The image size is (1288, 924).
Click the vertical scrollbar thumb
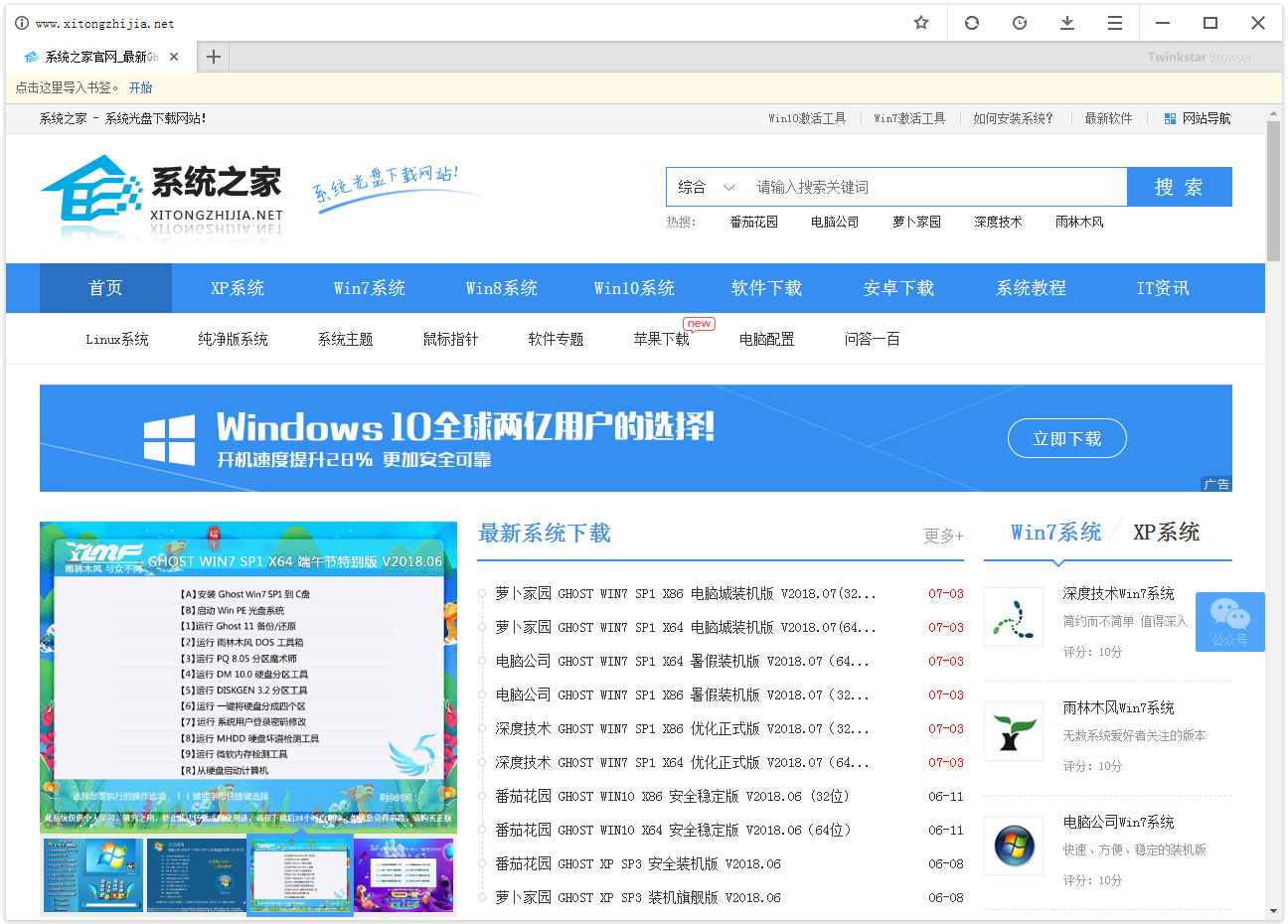[1273, 192]
